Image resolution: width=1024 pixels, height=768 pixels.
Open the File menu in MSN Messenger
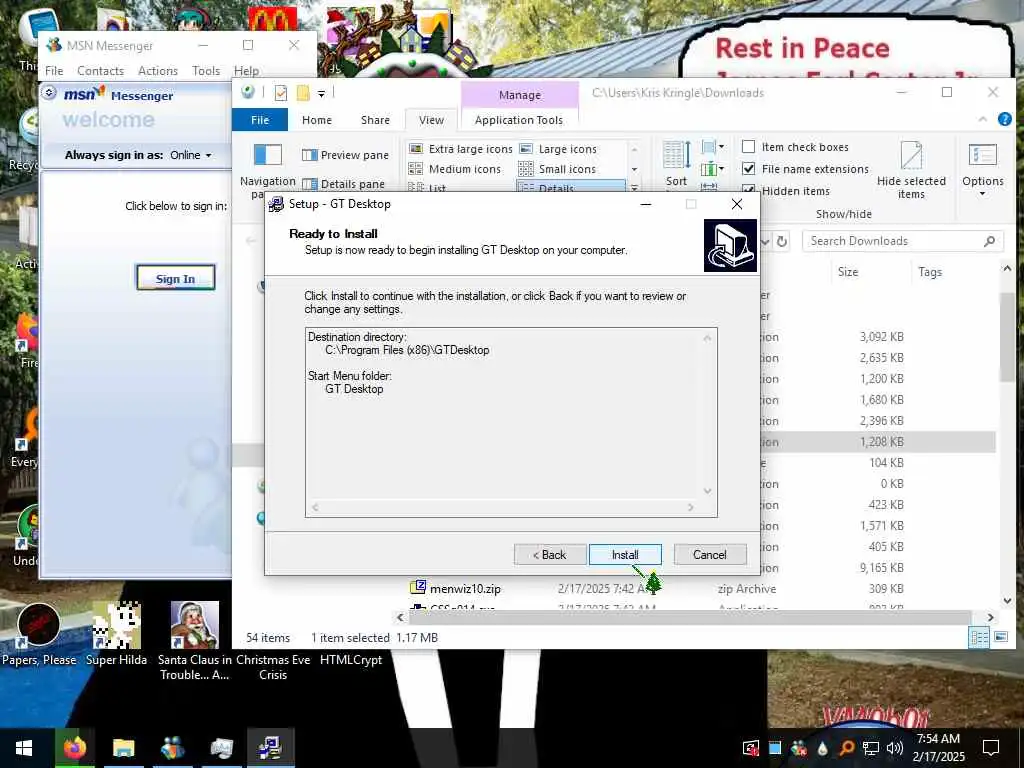pyautogui.click(x=54, y=71)
